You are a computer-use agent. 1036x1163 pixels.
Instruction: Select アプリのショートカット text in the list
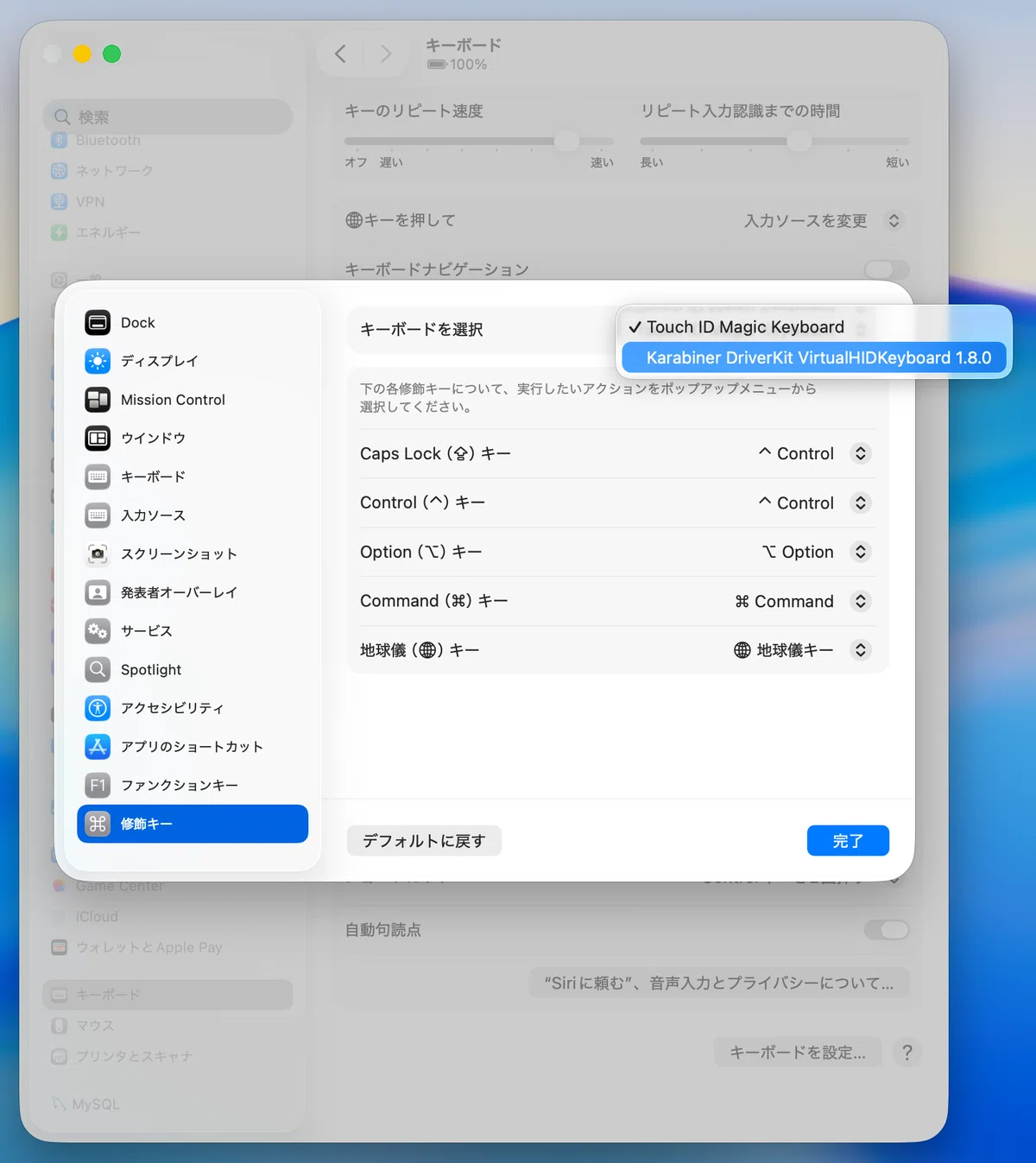pos(192,746)
